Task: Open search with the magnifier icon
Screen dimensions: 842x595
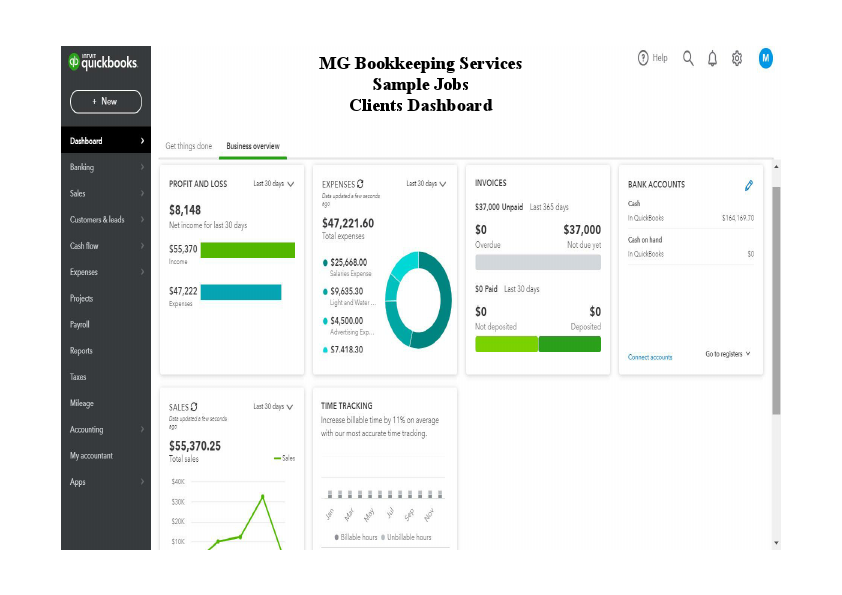Action: pyautogui.click(x=688, y=58)
